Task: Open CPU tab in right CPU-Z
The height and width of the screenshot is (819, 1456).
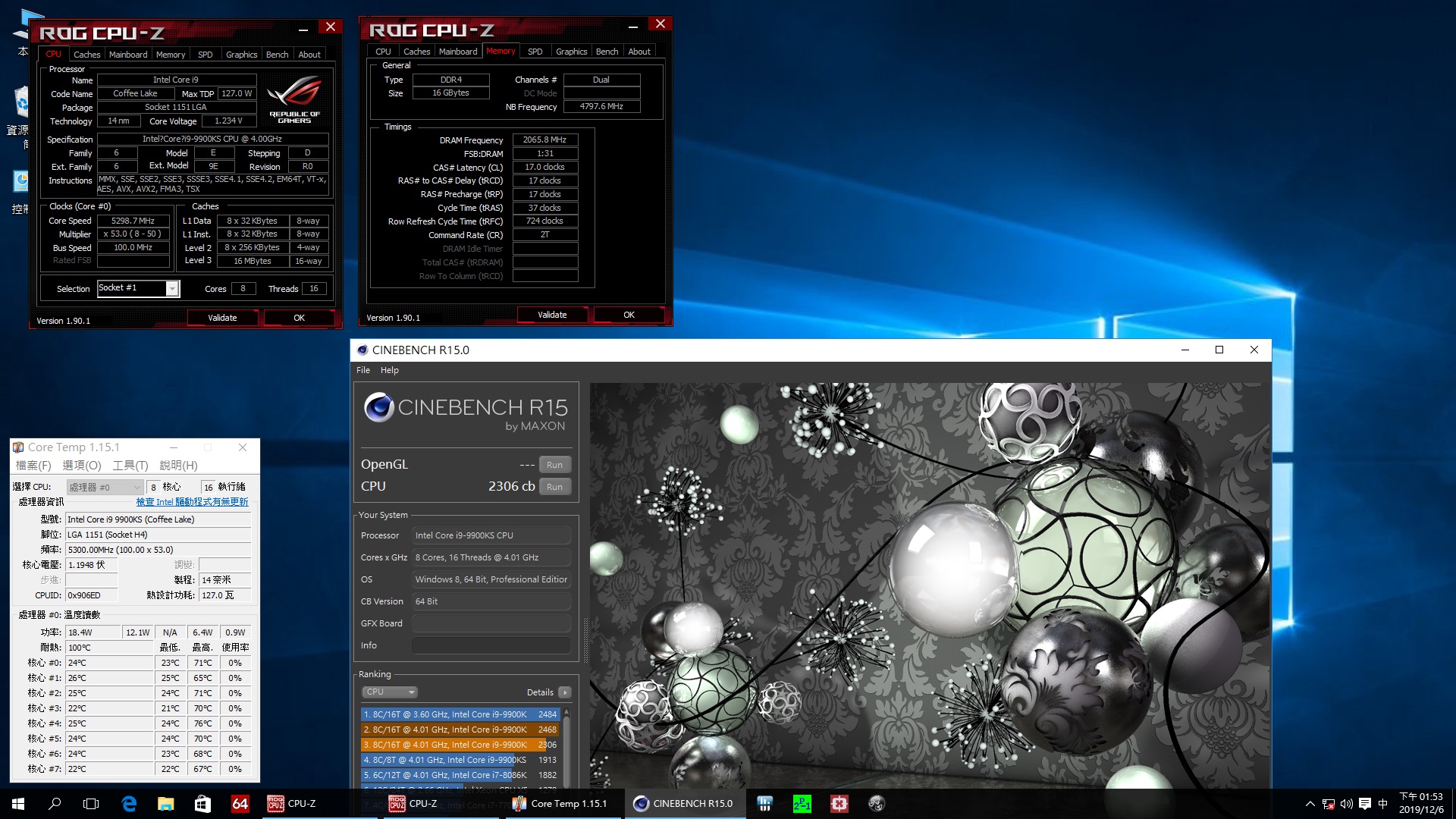Action: (x=383, y=52)
